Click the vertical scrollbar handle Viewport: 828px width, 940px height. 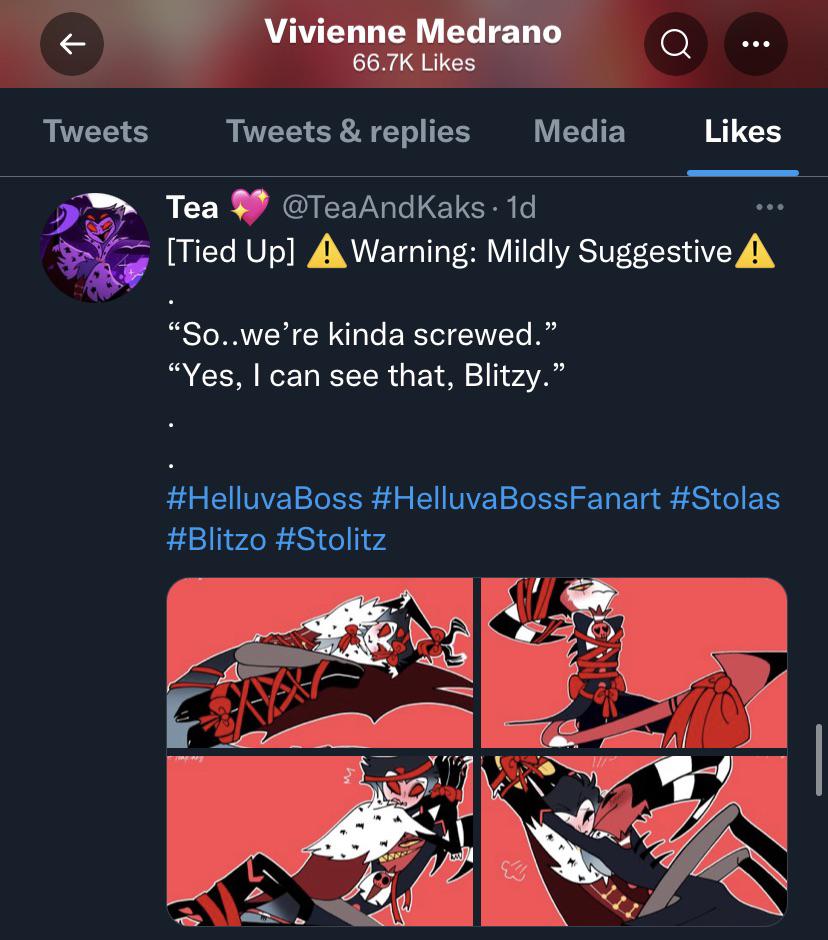pyautogui.click(x=820, y=760)
